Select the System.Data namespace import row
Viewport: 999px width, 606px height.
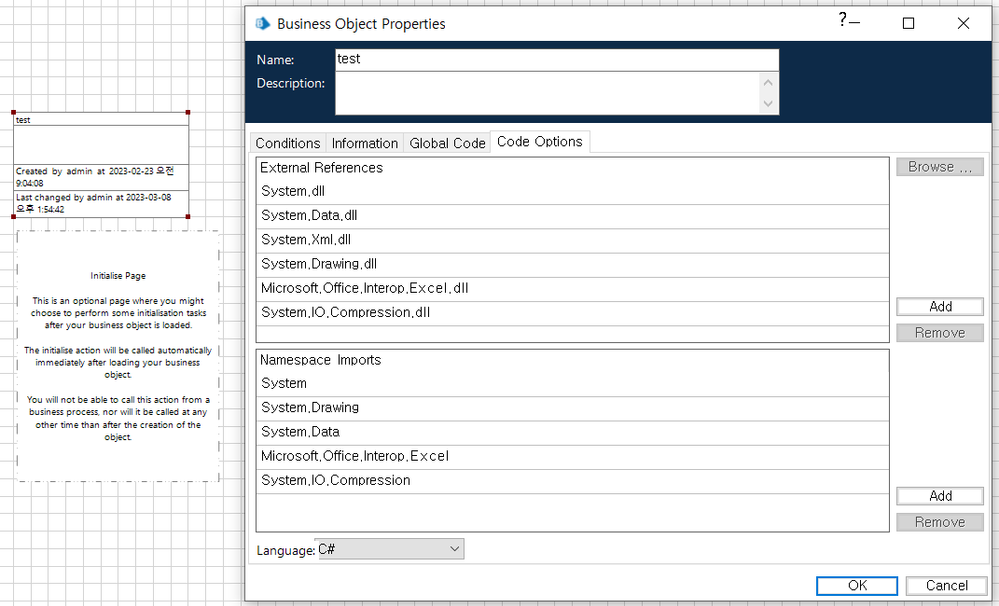coord(573,433)
